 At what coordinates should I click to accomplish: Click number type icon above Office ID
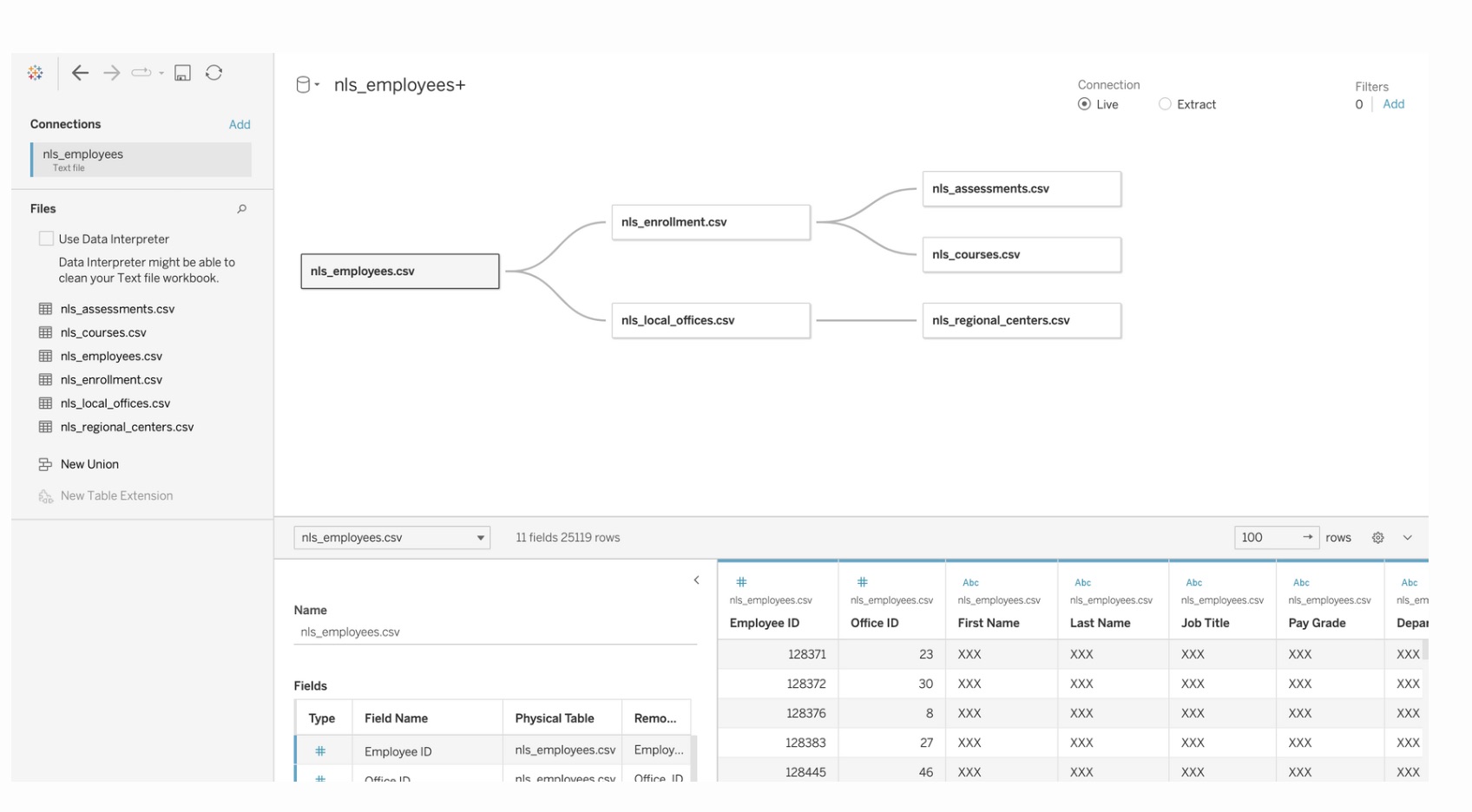(x=862, y=582)
